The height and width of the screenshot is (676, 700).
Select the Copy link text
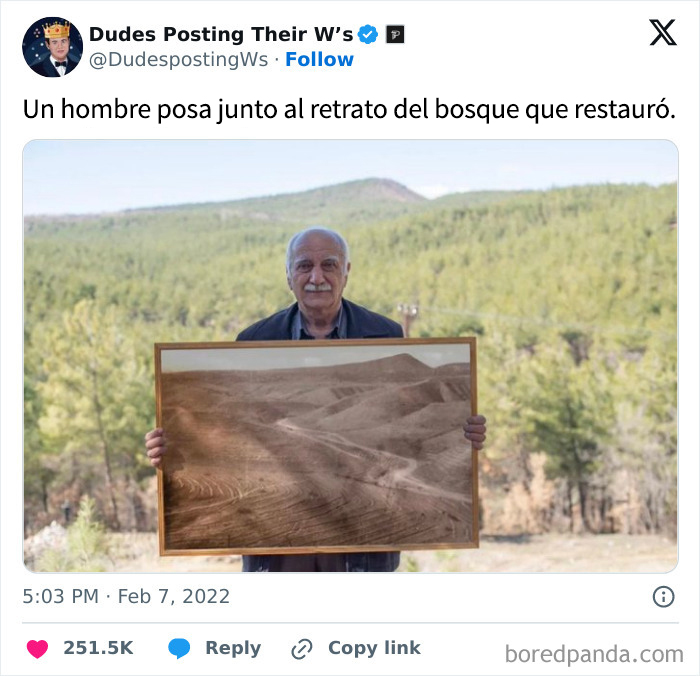(374, 648)
